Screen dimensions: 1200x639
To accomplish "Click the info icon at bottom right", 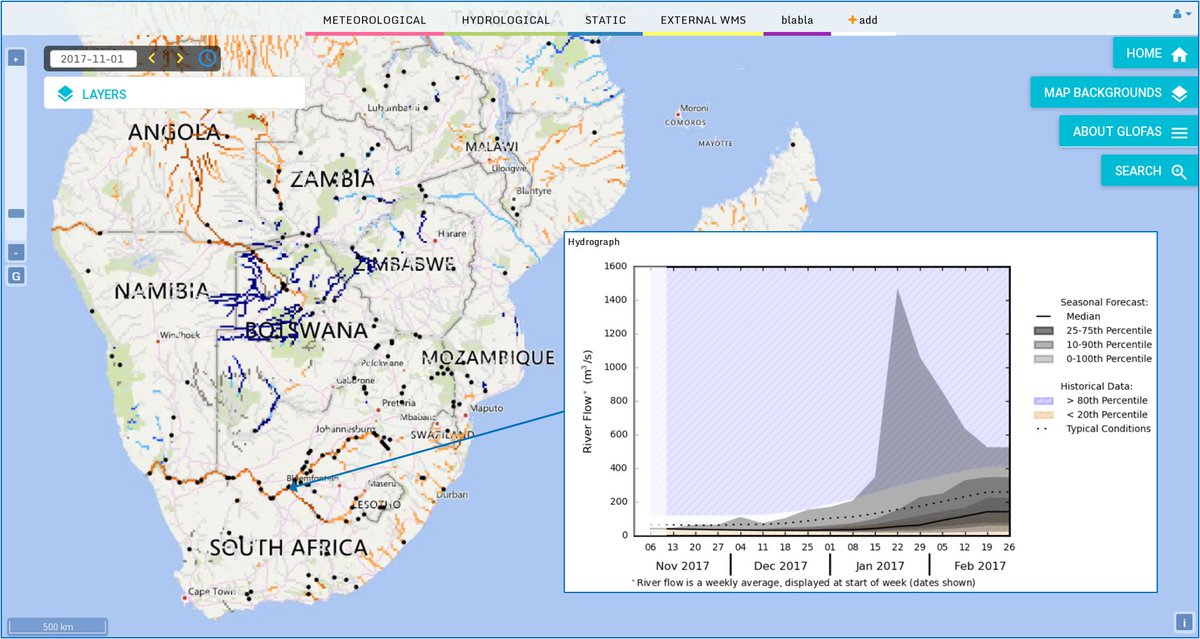I will coord(1182,623).
